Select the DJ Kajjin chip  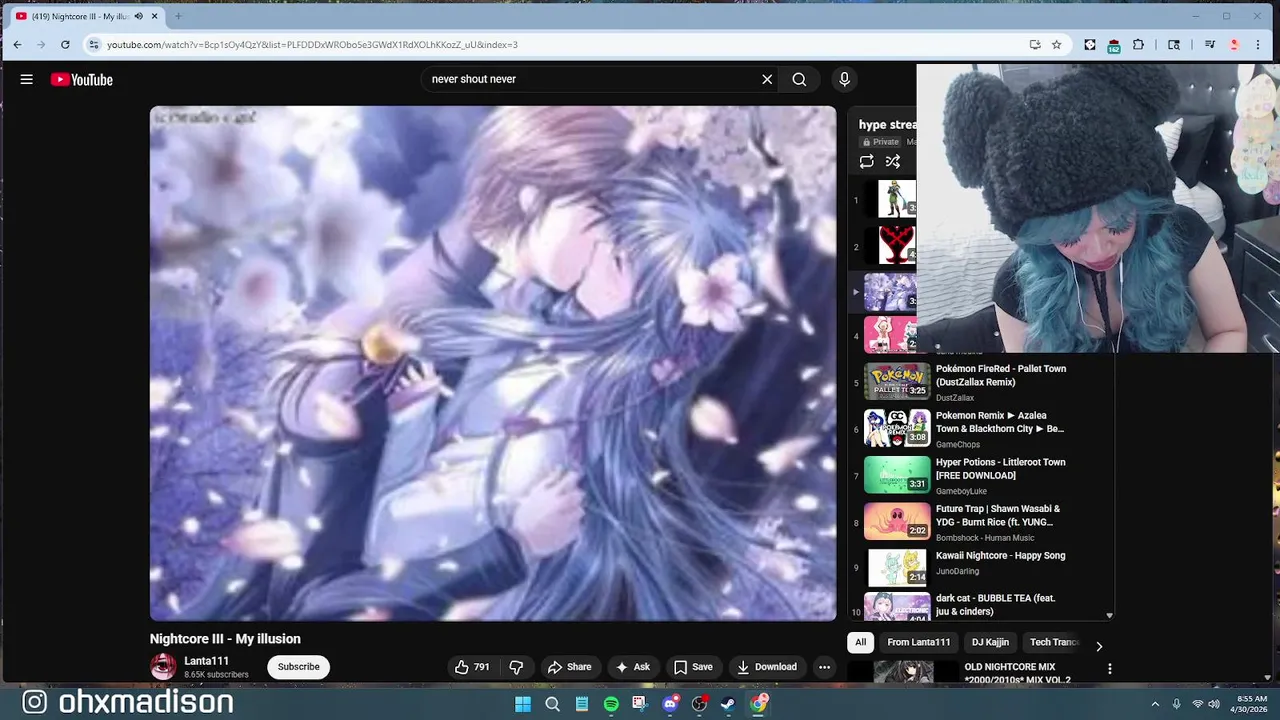[990, 642]
